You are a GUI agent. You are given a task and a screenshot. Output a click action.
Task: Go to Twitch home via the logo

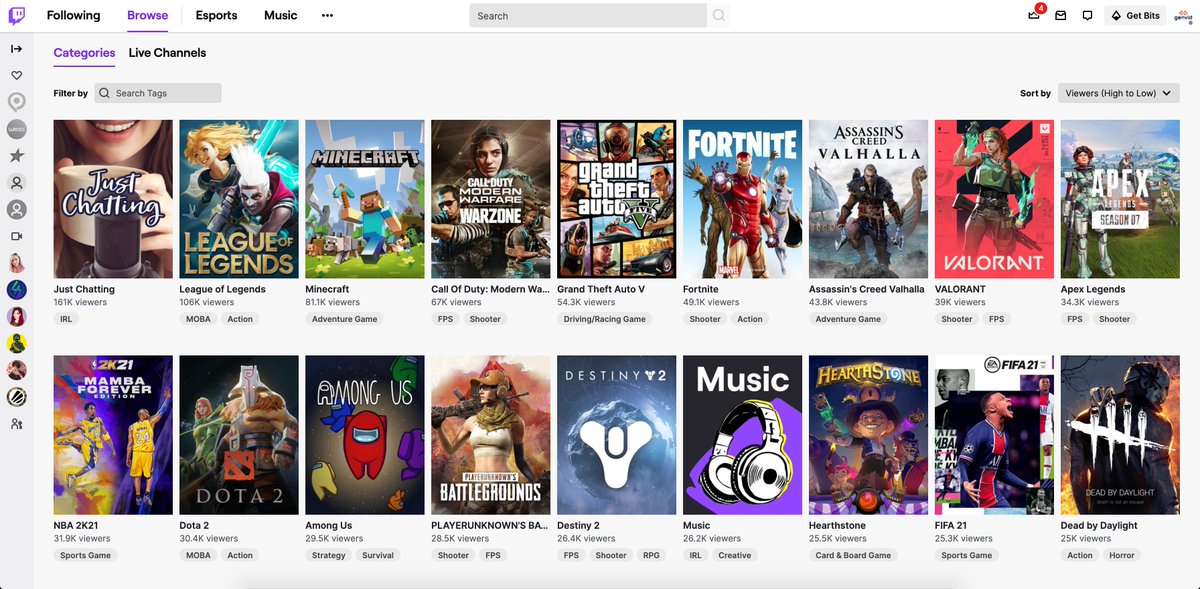tap(17, 15)
